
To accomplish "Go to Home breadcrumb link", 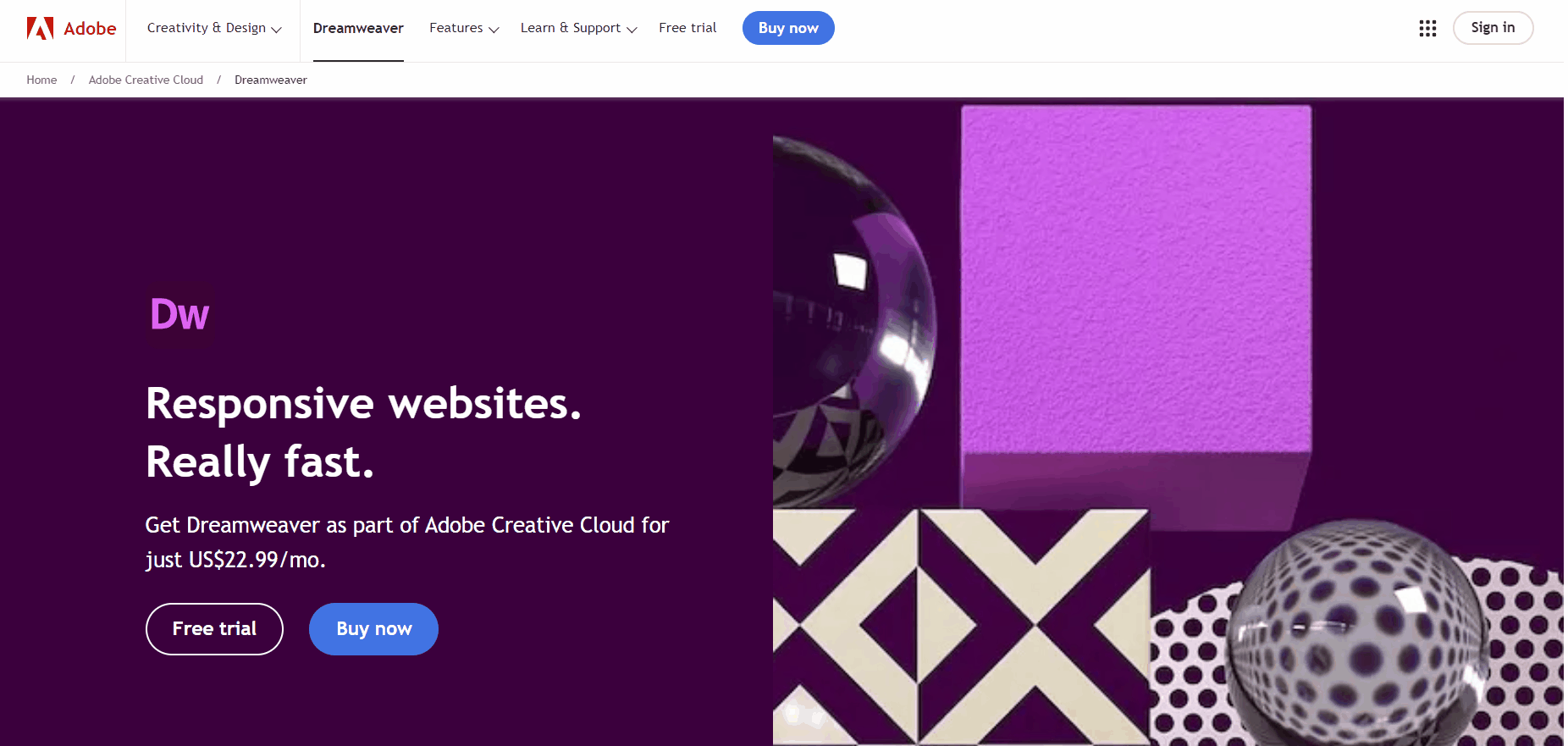I will (41, 80).
